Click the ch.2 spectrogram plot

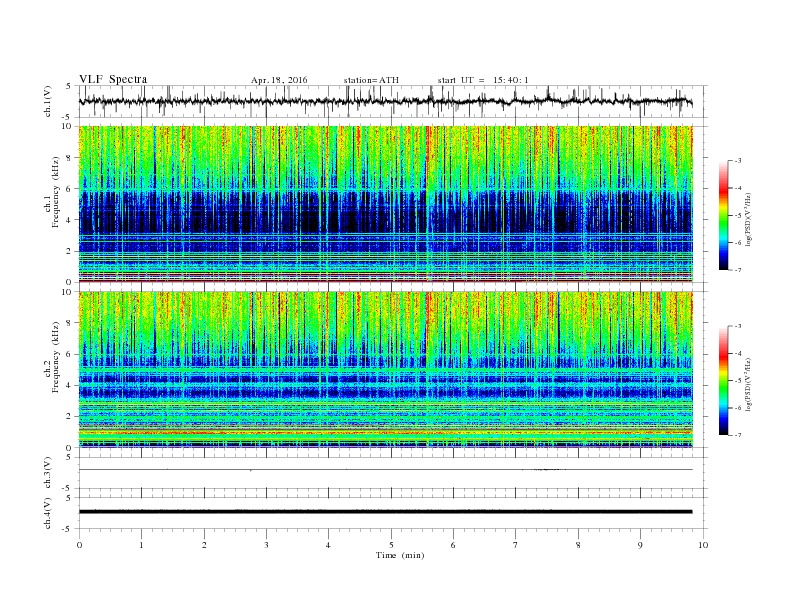coord(386,370)
